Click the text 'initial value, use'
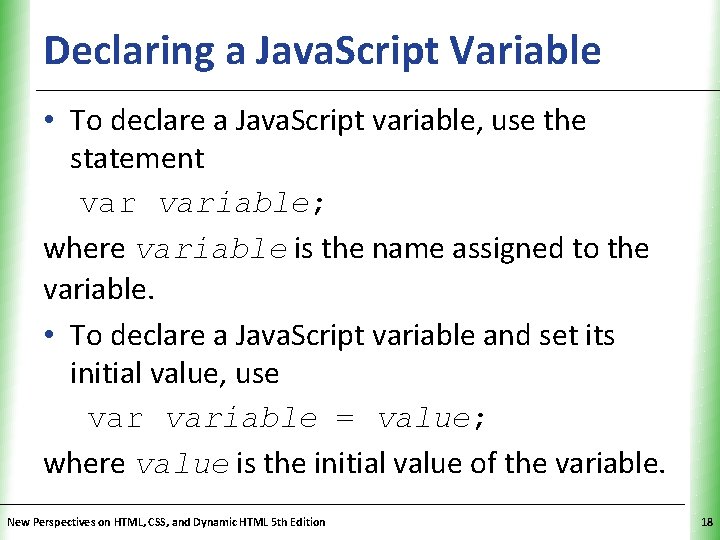The image size is (720, 540). (174, 374)
